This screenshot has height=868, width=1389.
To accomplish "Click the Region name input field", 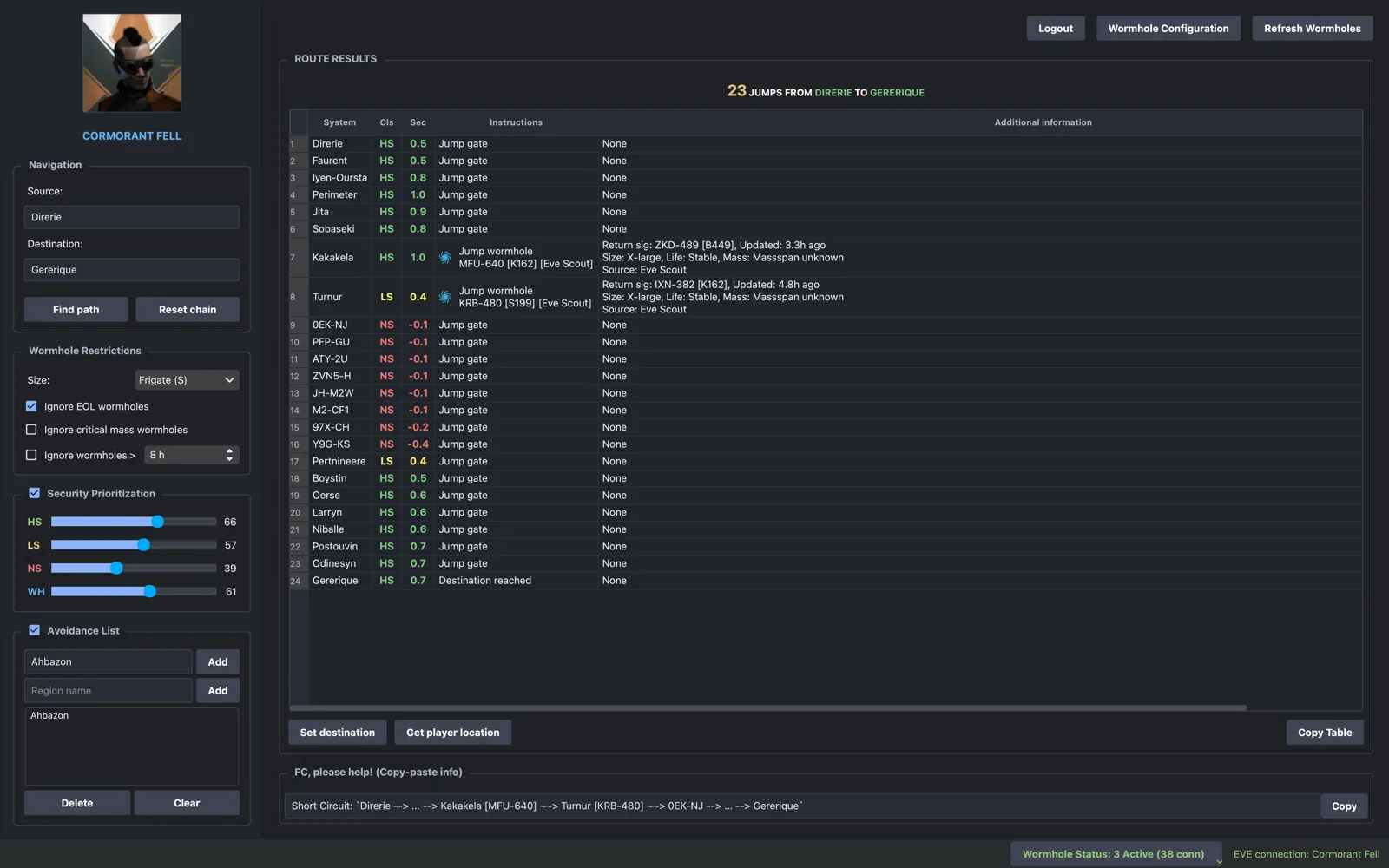I will point(109,691).
